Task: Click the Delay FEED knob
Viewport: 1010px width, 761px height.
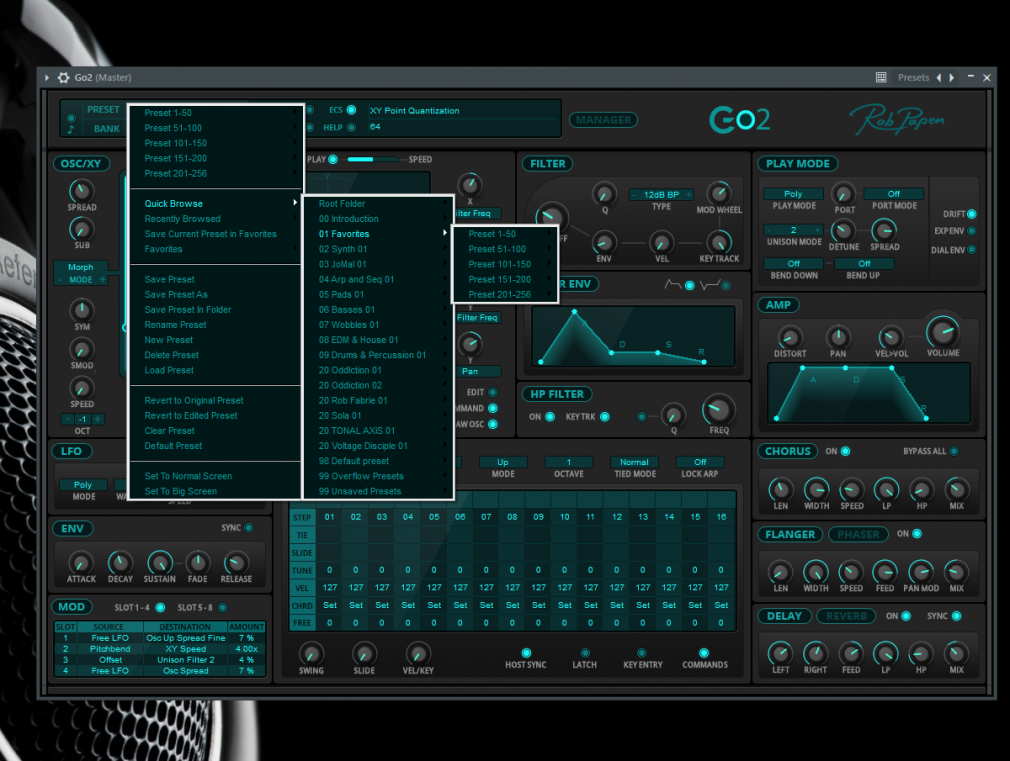Action: pos(851,653)
